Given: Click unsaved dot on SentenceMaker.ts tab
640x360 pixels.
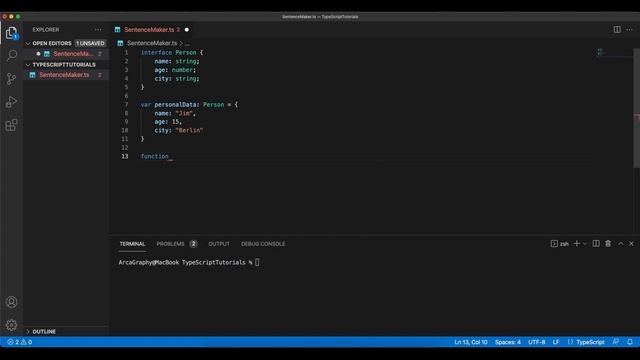Looking at the screenshot, I should [x=187, y=30].
